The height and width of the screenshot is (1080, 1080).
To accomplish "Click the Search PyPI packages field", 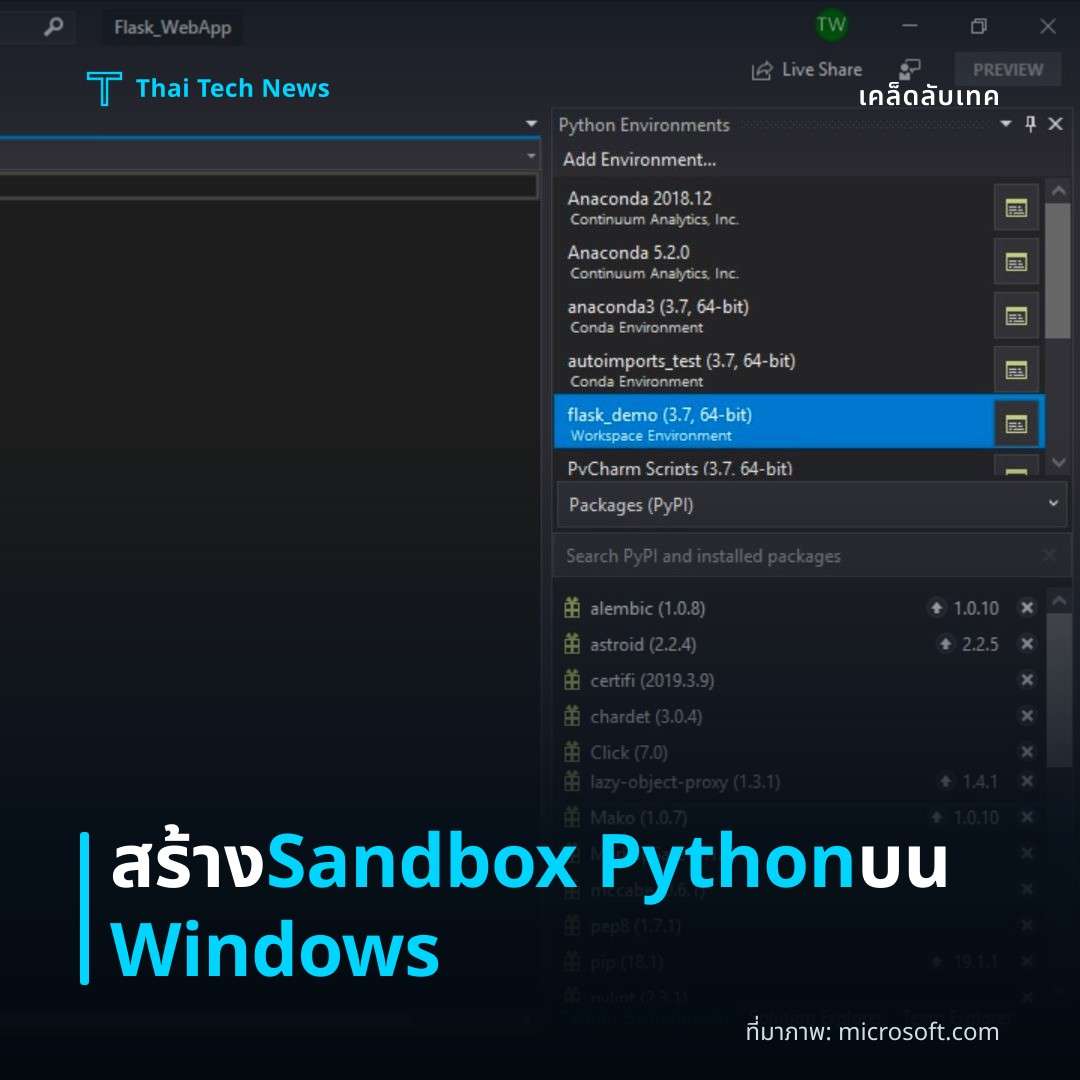I will point(811,556).
